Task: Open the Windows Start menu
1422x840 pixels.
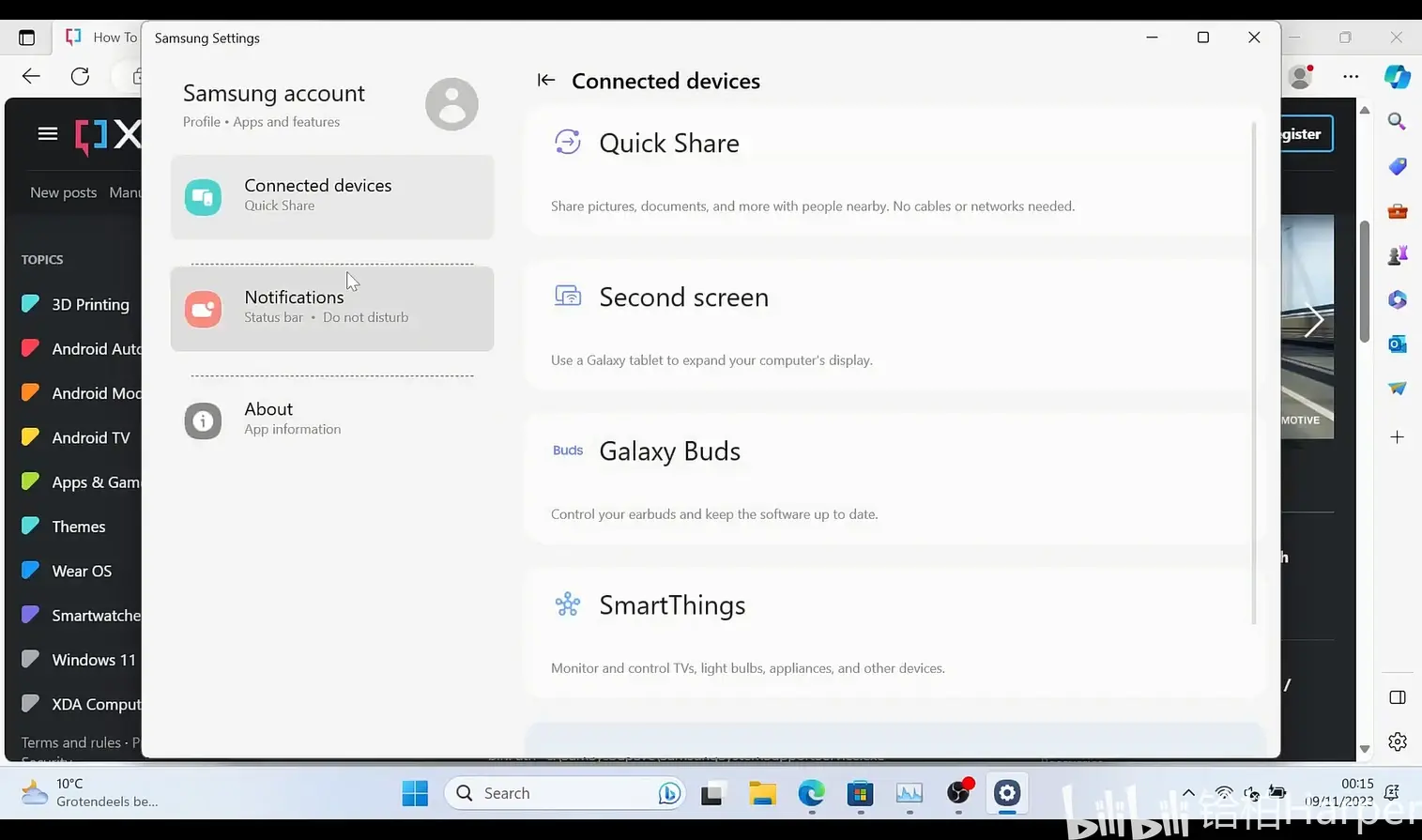Action: point(415,793)
